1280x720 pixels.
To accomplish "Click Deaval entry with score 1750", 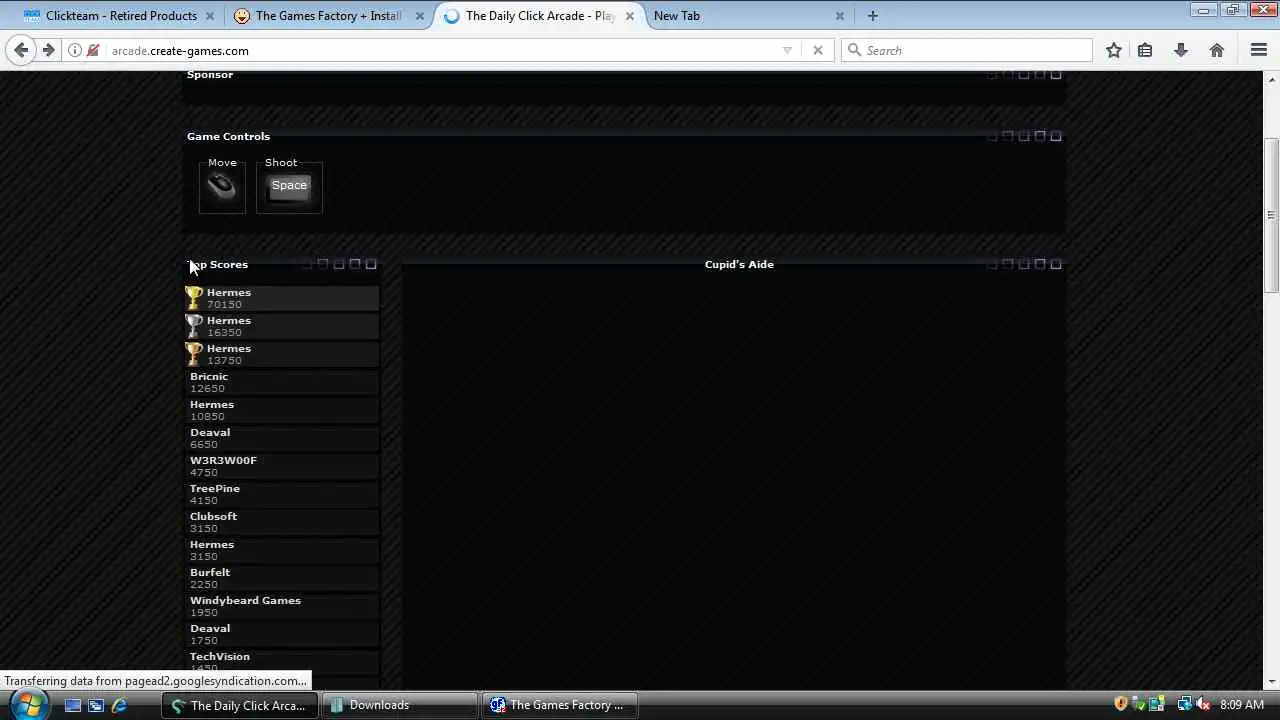I will tap(210, 628).
